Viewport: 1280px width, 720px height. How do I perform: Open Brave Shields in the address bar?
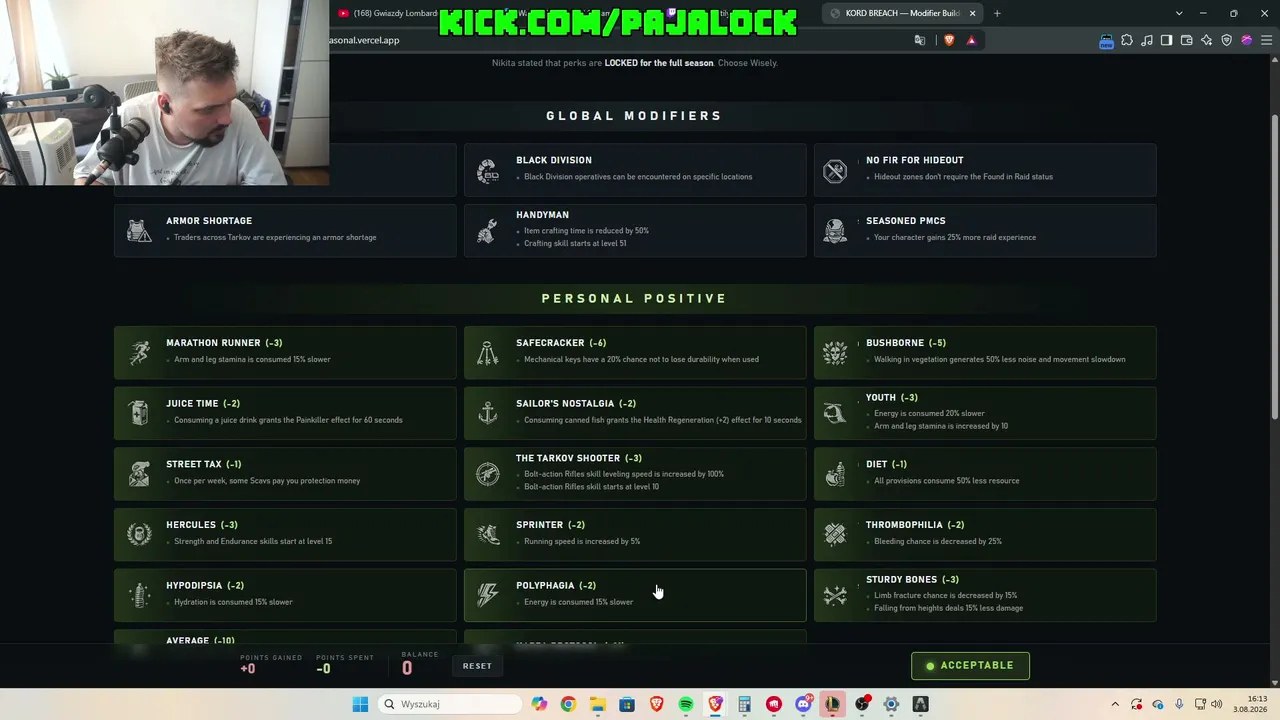tap(949, 40)
